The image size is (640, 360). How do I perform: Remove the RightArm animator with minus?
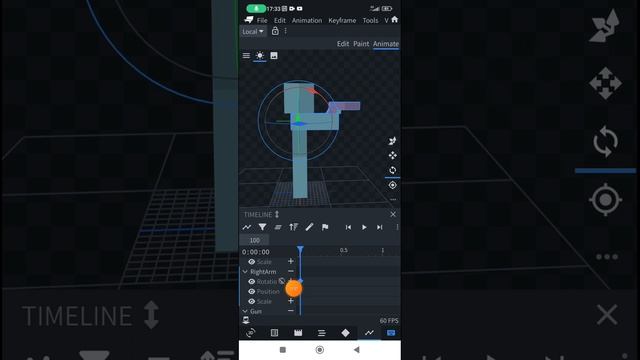click(x=291, y=271)
